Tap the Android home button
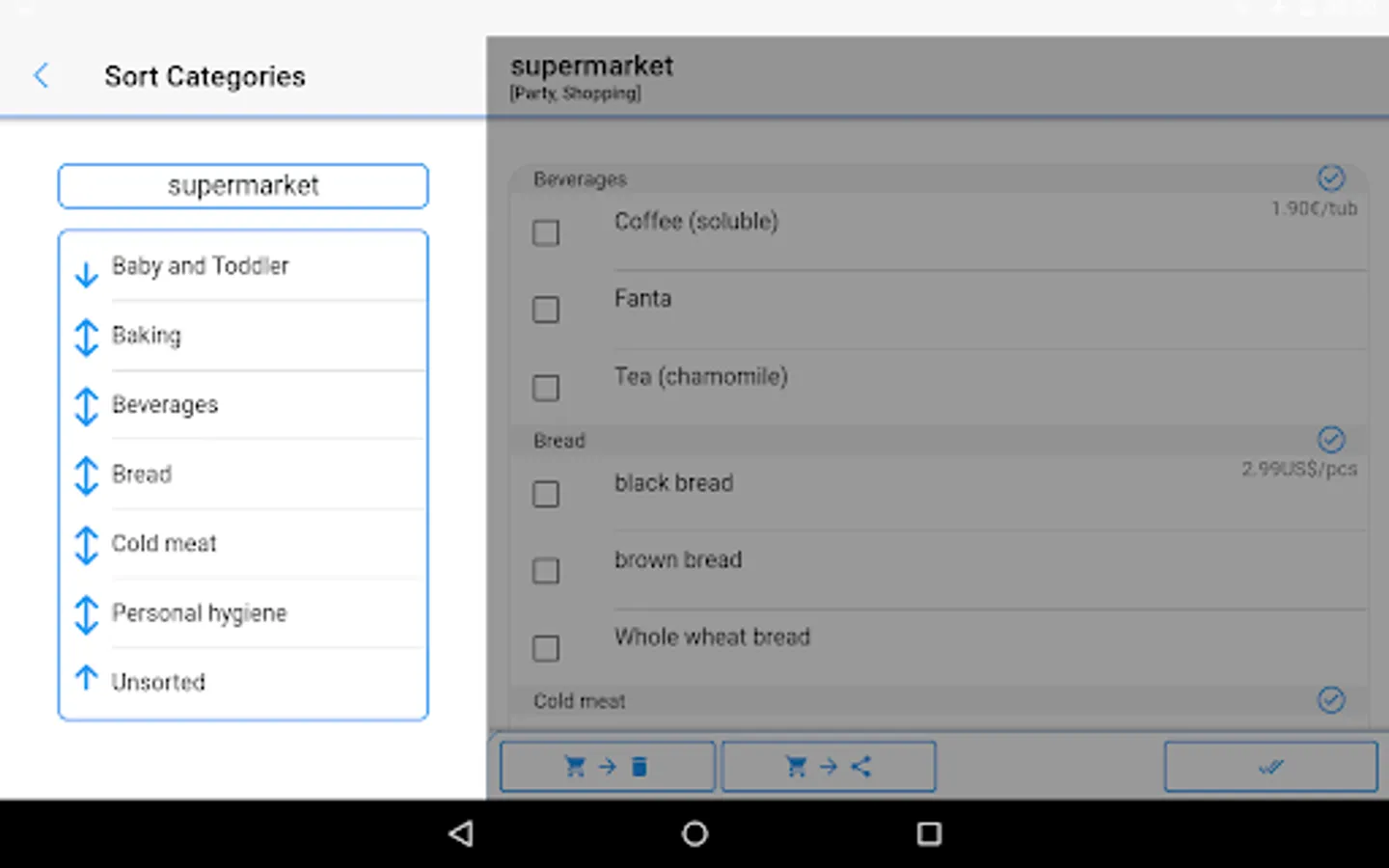This screenshot has height=868, width=1389. point(694,833)
